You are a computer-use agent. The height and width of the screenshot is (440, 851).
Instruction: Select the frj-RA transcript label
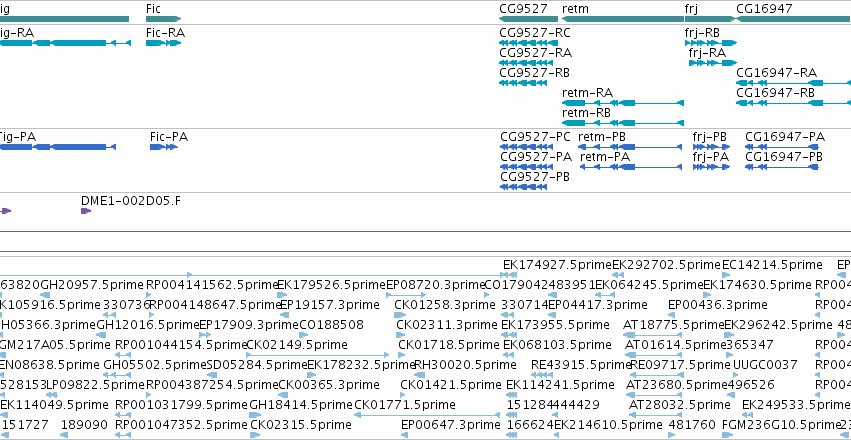point(707,53)
